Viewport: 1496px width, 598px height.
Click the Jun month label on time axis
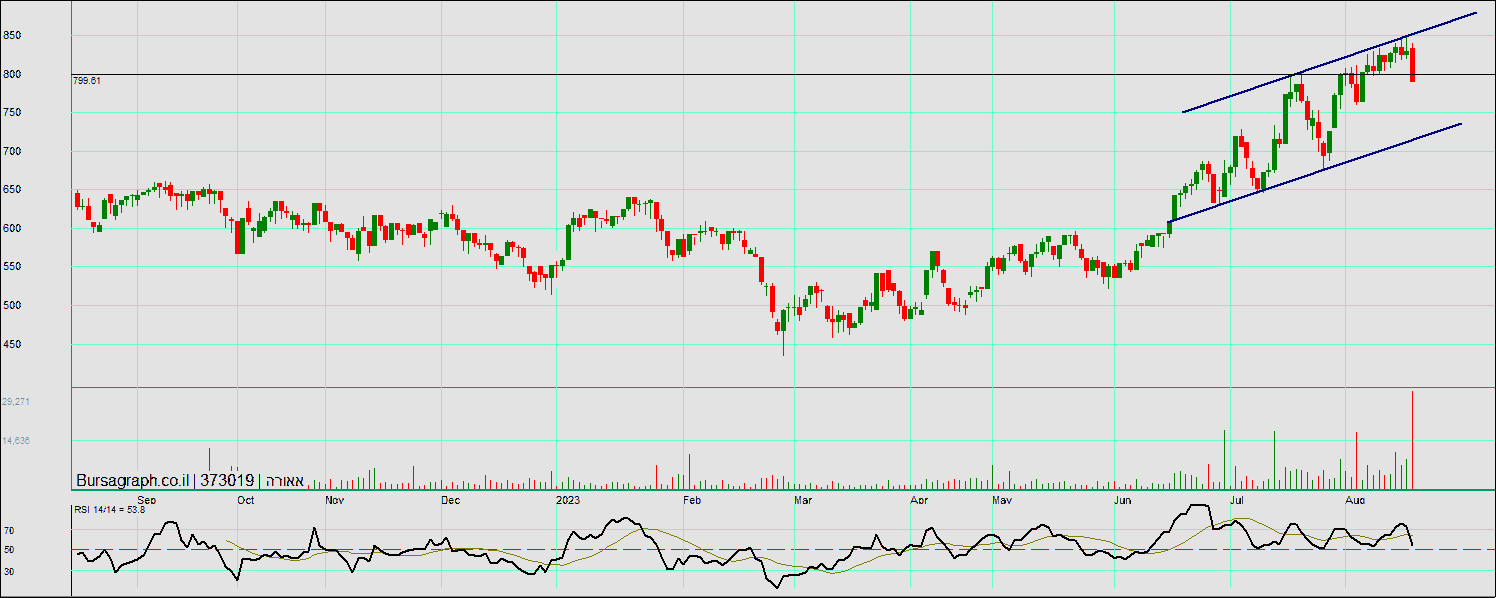point(1123,498)
